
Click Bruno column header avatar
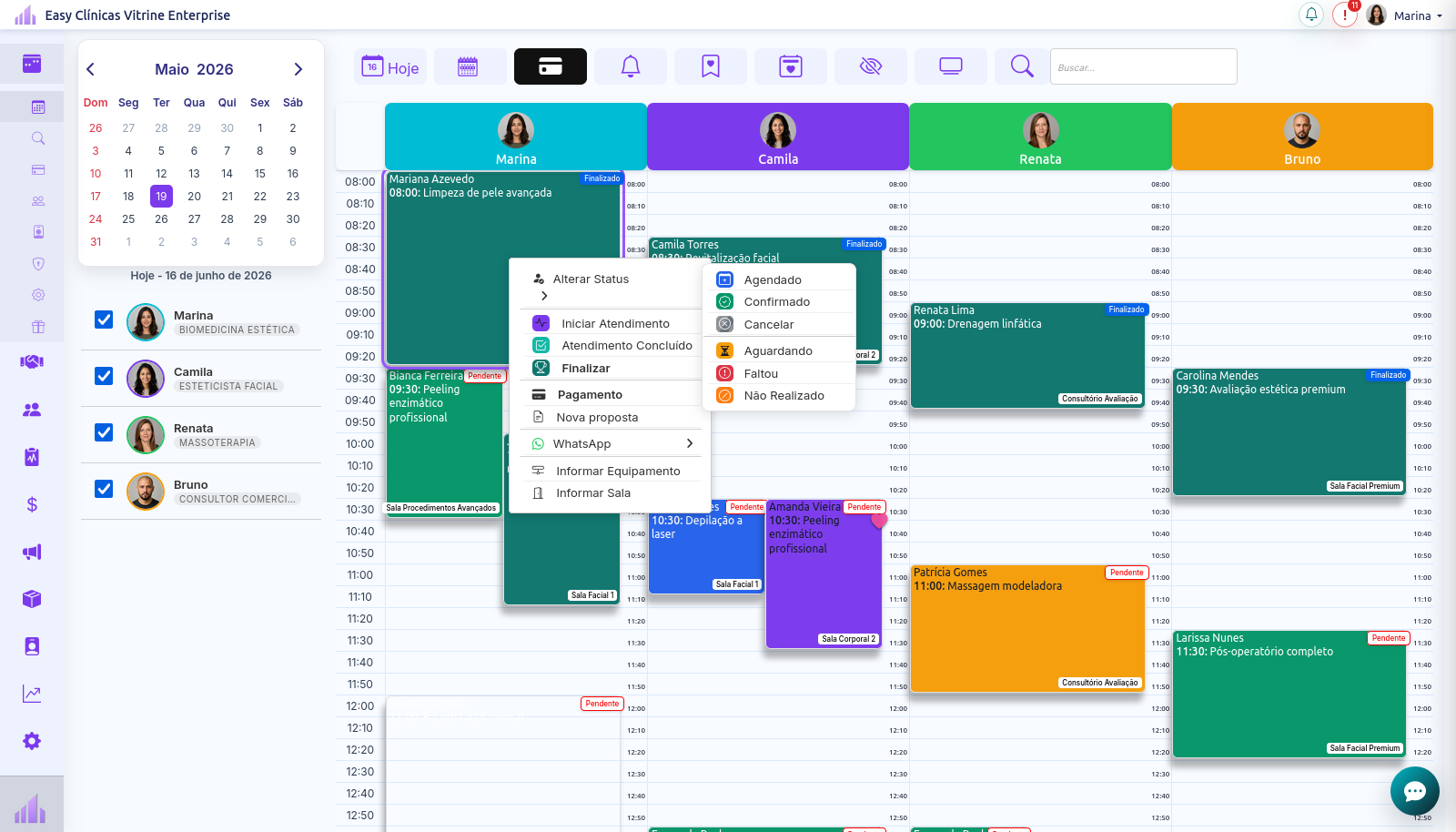pos(1302,130)
